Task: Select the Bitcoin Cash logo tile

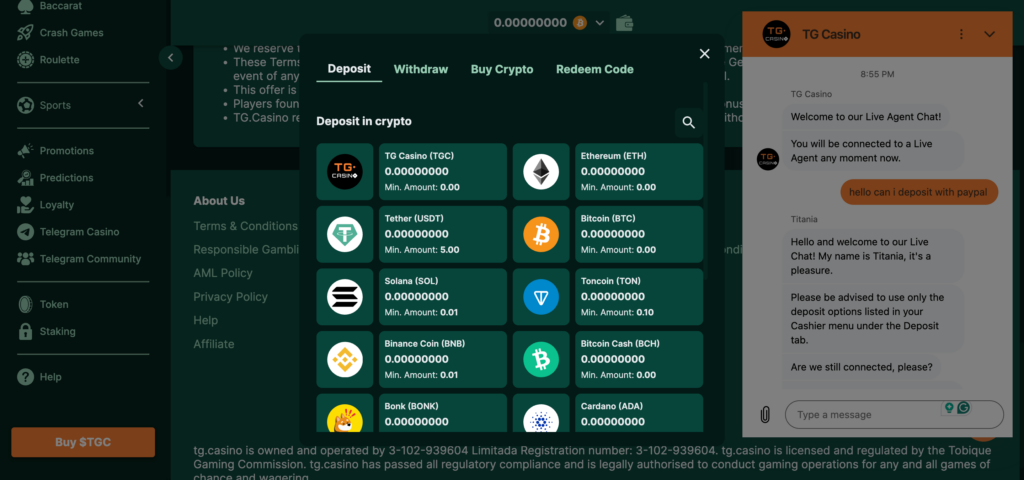Action: (x=541, y=360)
